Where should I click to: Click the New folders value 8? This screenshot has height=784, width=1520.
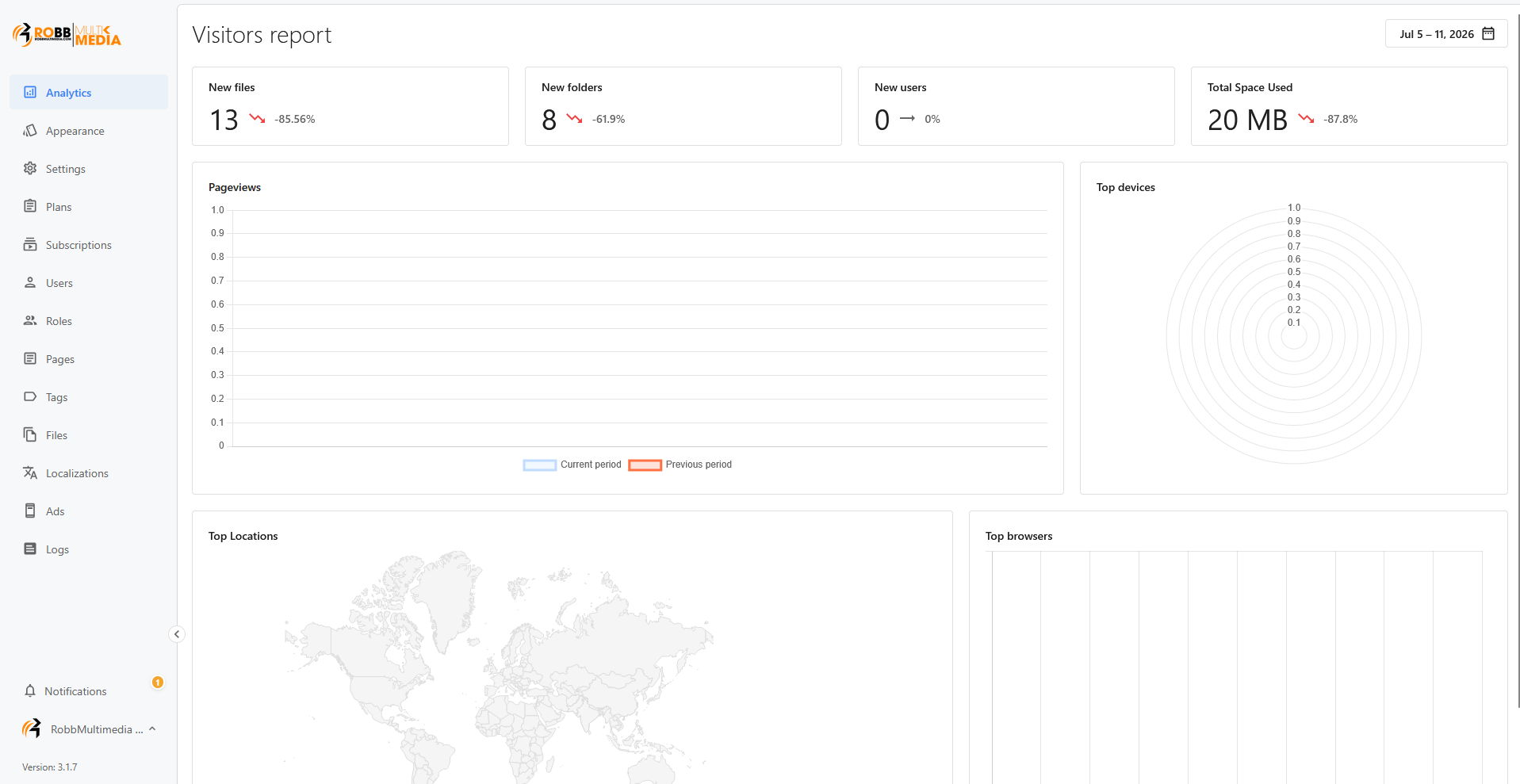point(549,120)
